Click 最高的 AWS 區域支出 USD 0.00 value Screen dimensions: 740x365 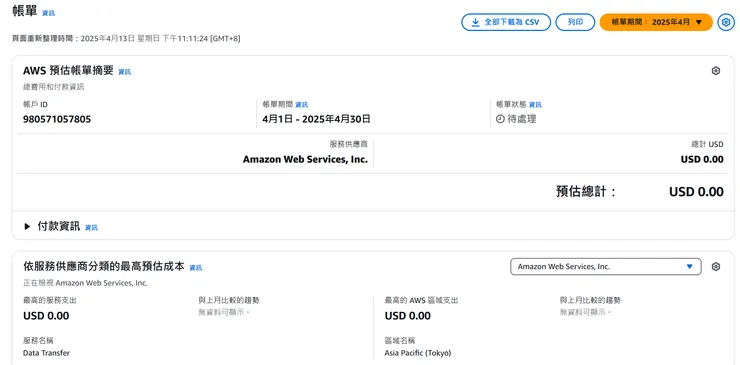[408, 316]
